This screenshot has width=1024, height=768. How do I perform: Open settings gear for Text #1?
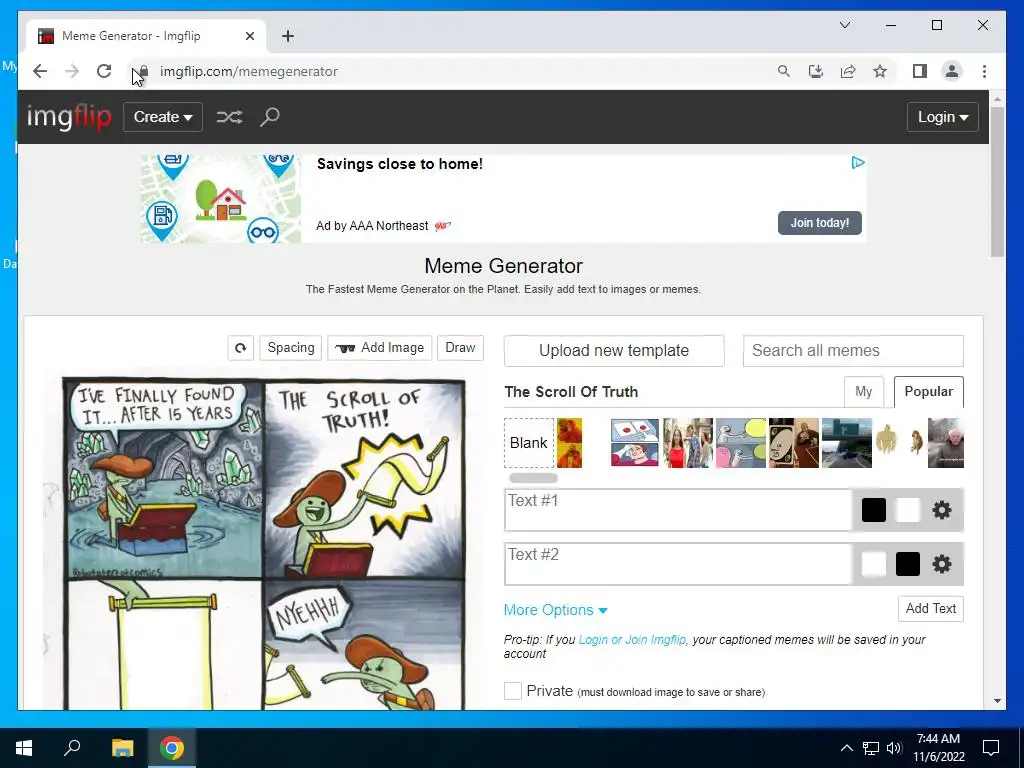pyautogui.click(x=942, y=510)
